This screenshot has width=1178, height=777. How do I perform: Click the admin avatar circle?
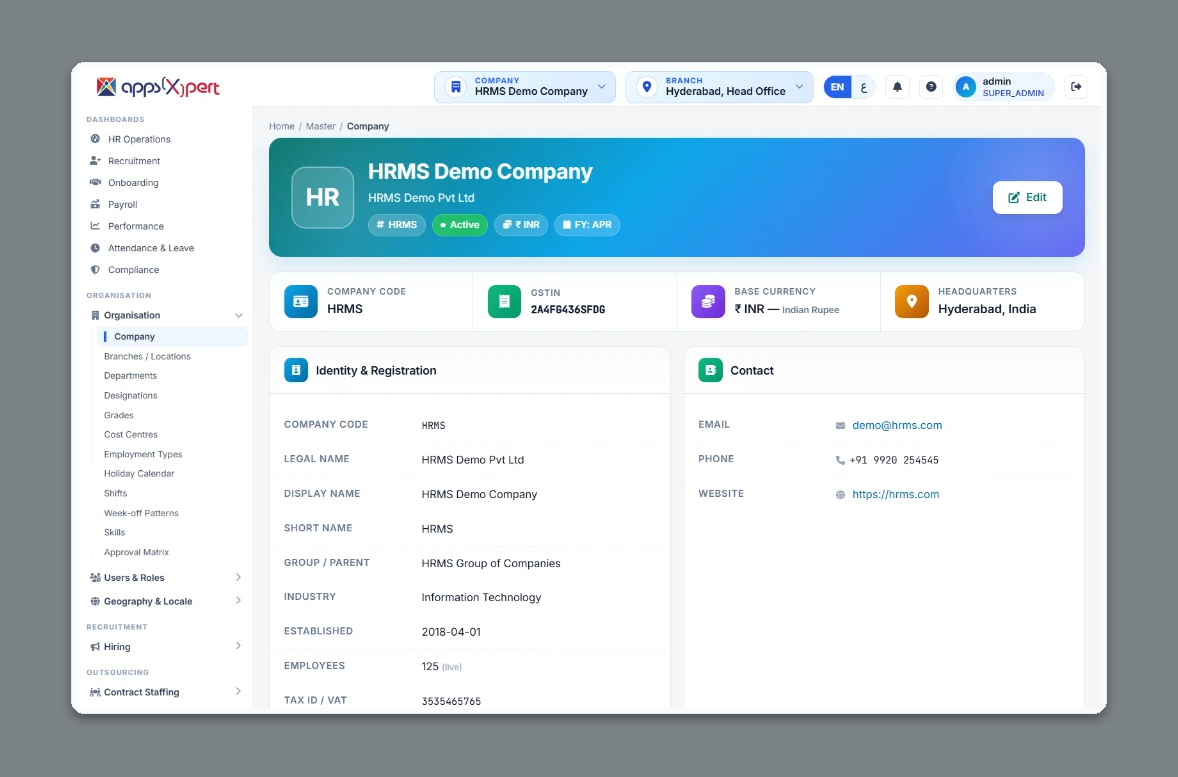(965, 87)
